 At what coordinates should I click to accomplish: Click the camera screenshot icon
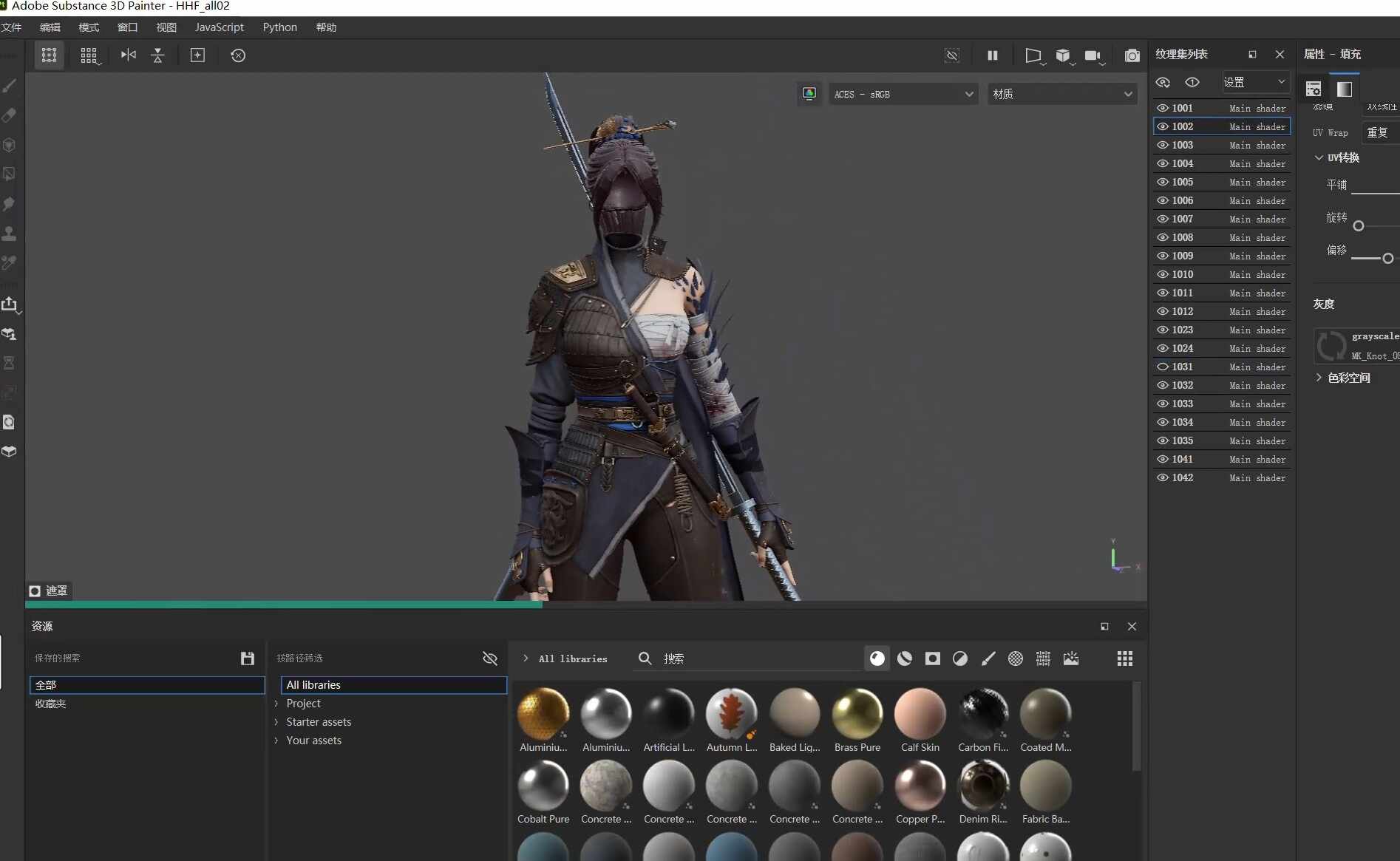pos(1132,55)
